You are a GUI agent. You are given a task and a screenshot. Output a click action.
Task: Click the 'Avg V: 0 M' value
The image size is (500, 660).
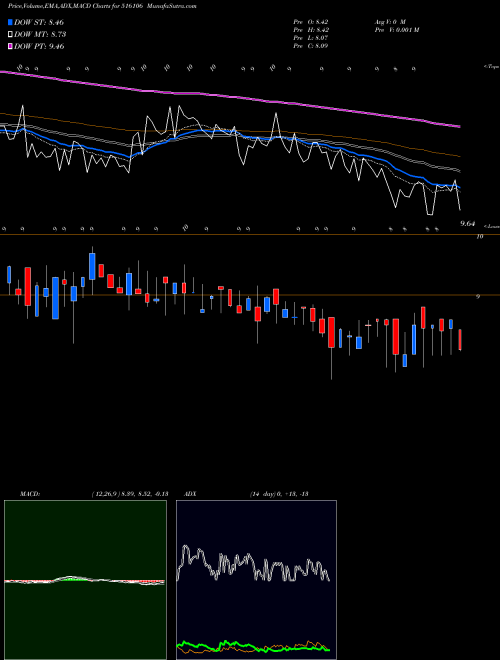pos(389,21)
